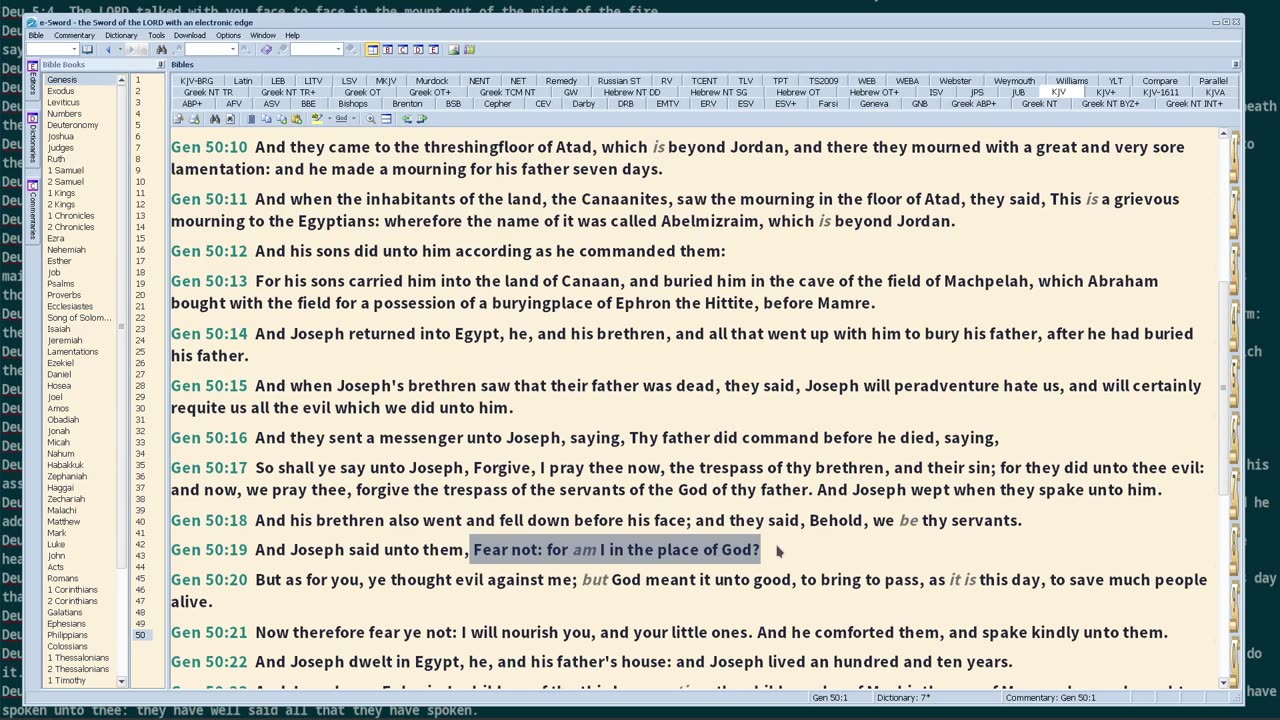Open the dictionary lookup combo box dropdown

339,49
